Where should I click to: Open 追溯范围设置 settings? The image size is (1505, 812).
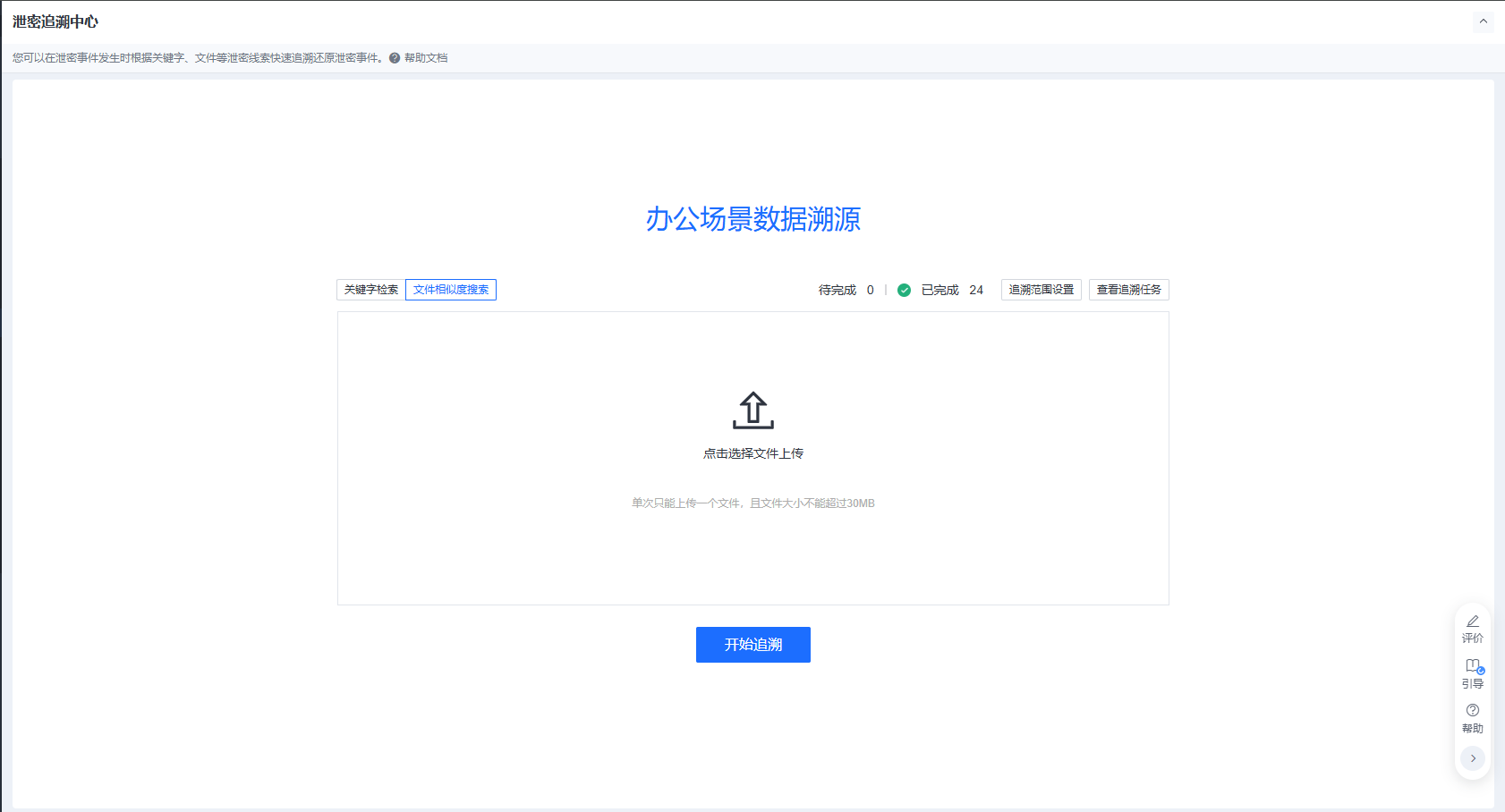point(1041,290)
